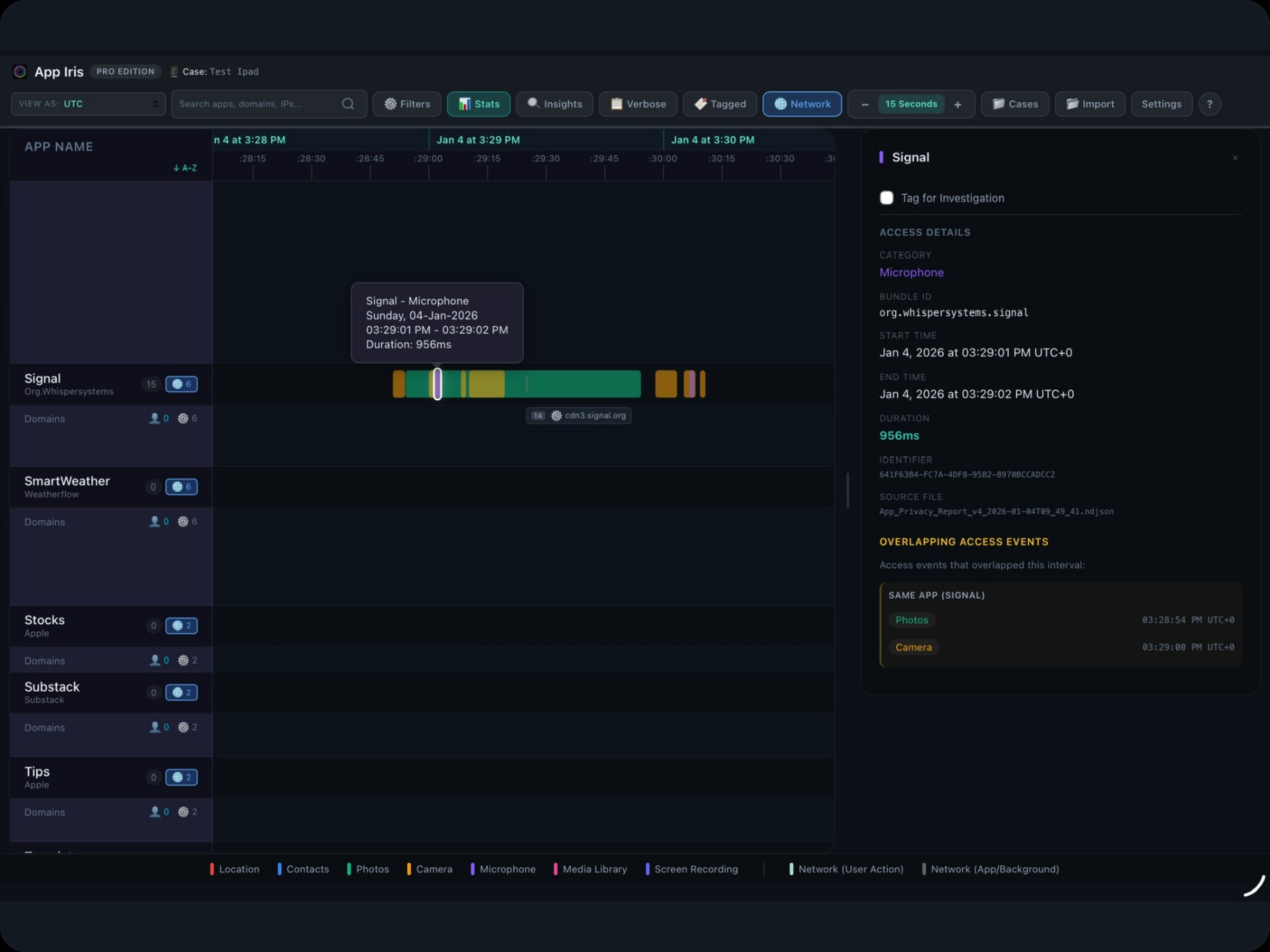Toggle Microphone category in legend
Viewport: 1270px width, 952px height.
(503, 869)
